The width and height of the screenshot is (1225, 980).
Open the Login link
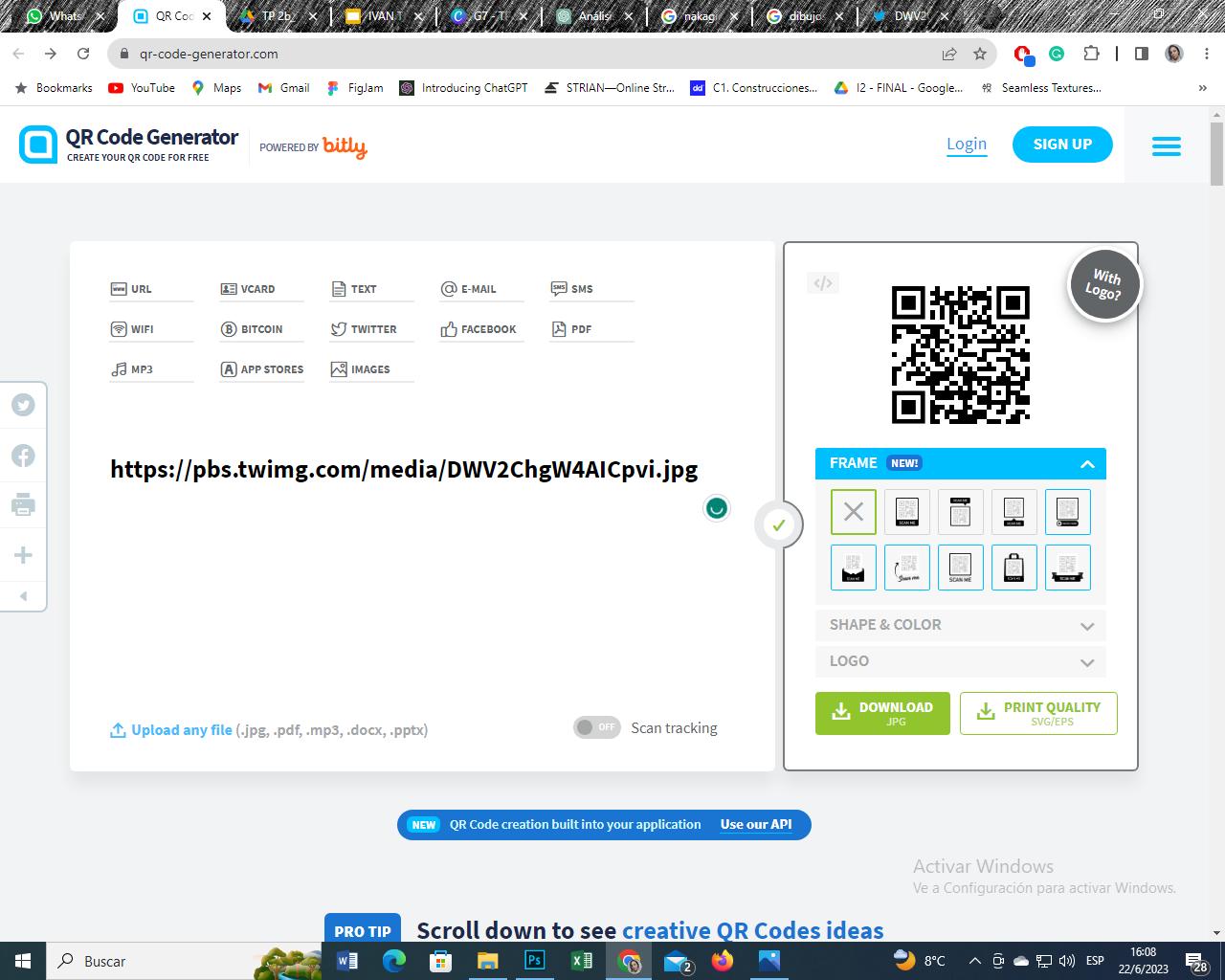point(967,145)
